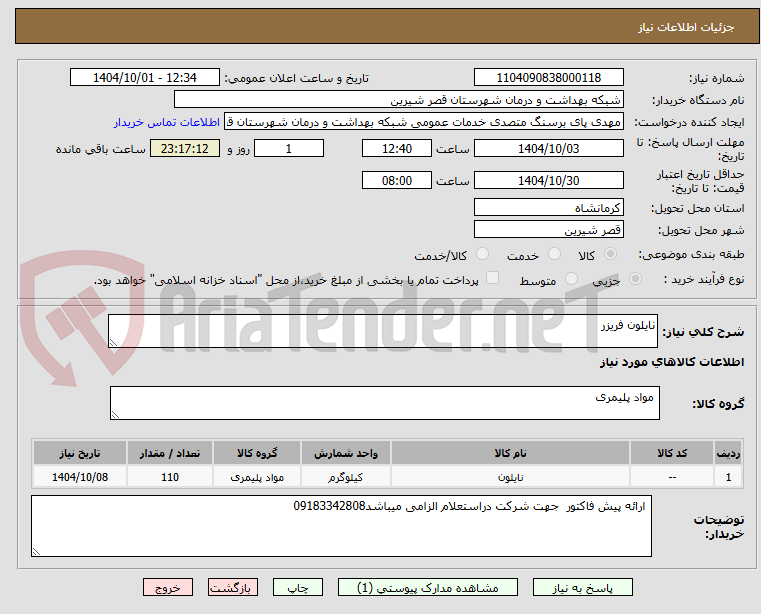Click the گروه کالا table column header
This screenshot has height=614, width=761.
pyautogui.click(x=257, y=453)
